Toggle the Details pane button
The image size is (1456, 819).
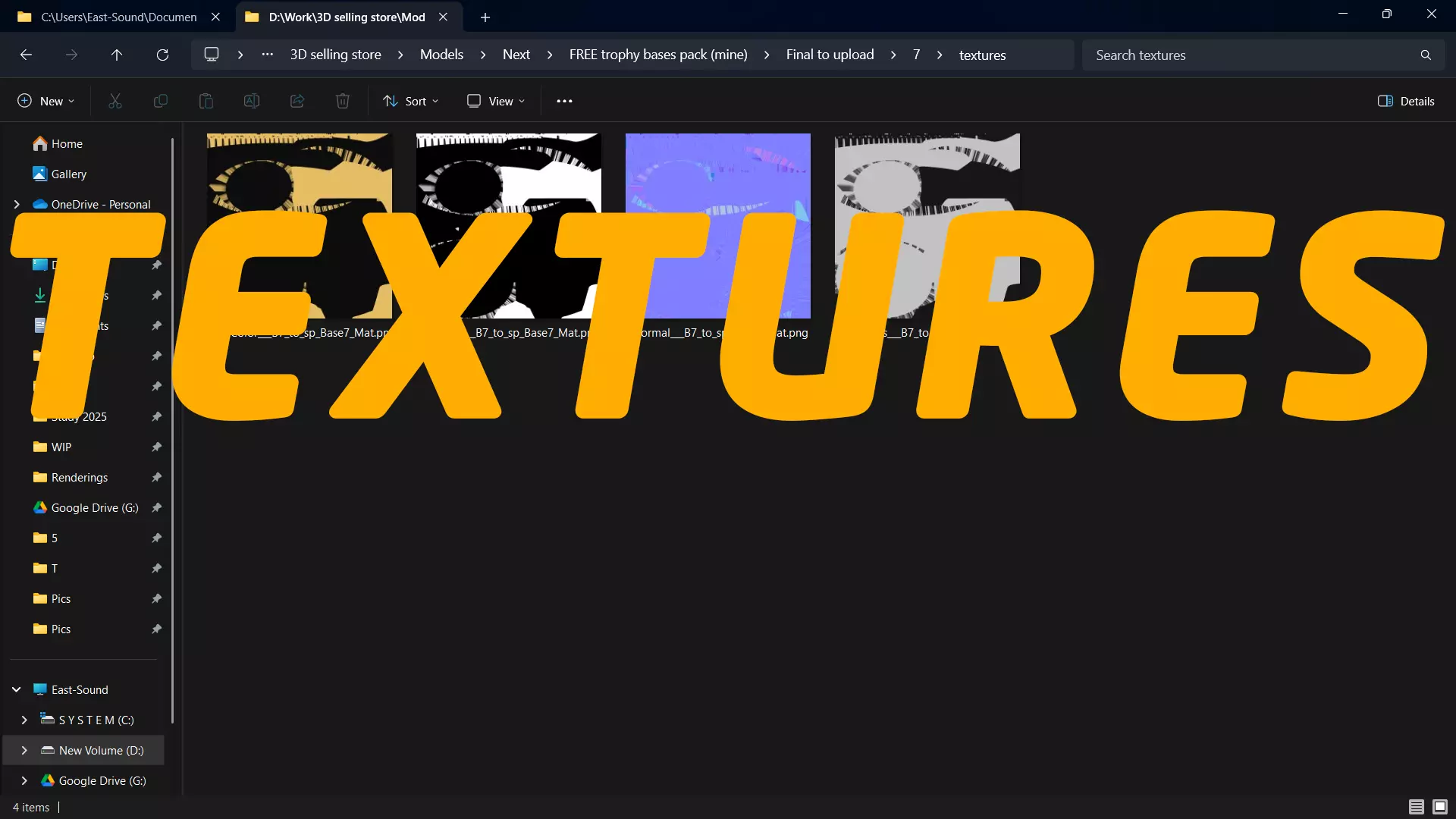coord(1406,101)
